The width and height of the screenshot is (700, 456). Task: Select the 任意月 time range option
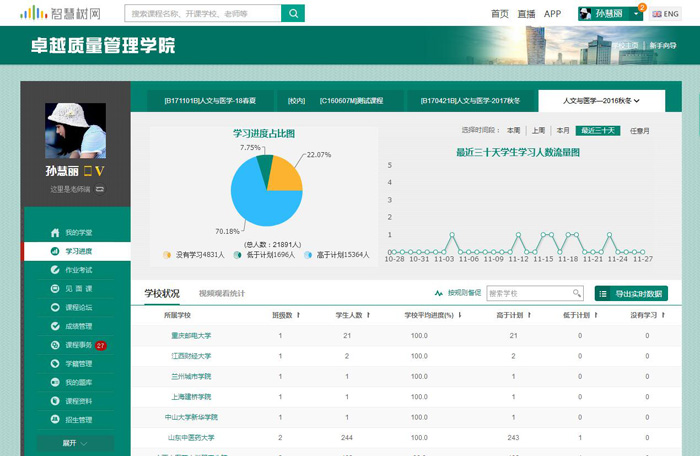(x=639, y=130)
